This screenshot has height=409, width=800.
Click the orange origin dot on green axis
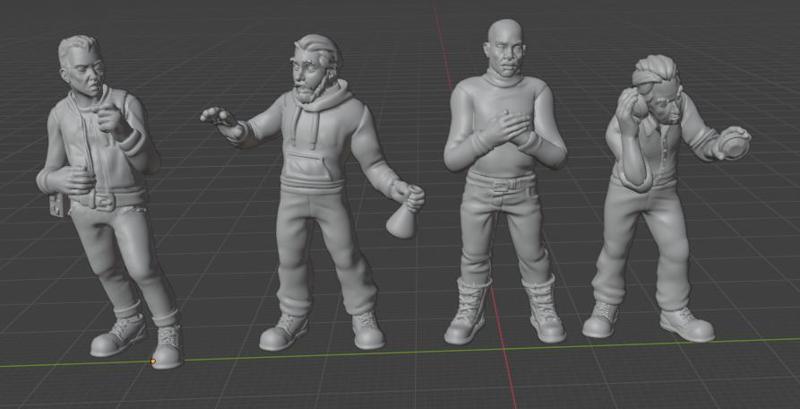(153, 362)
